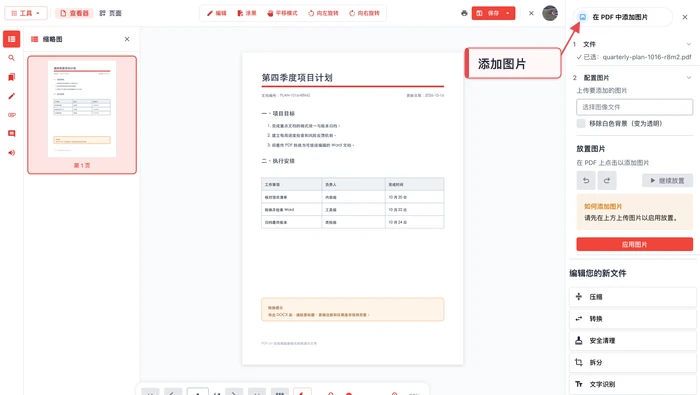
Task: Click the undo placement arrow button
Action: (586, 180)
